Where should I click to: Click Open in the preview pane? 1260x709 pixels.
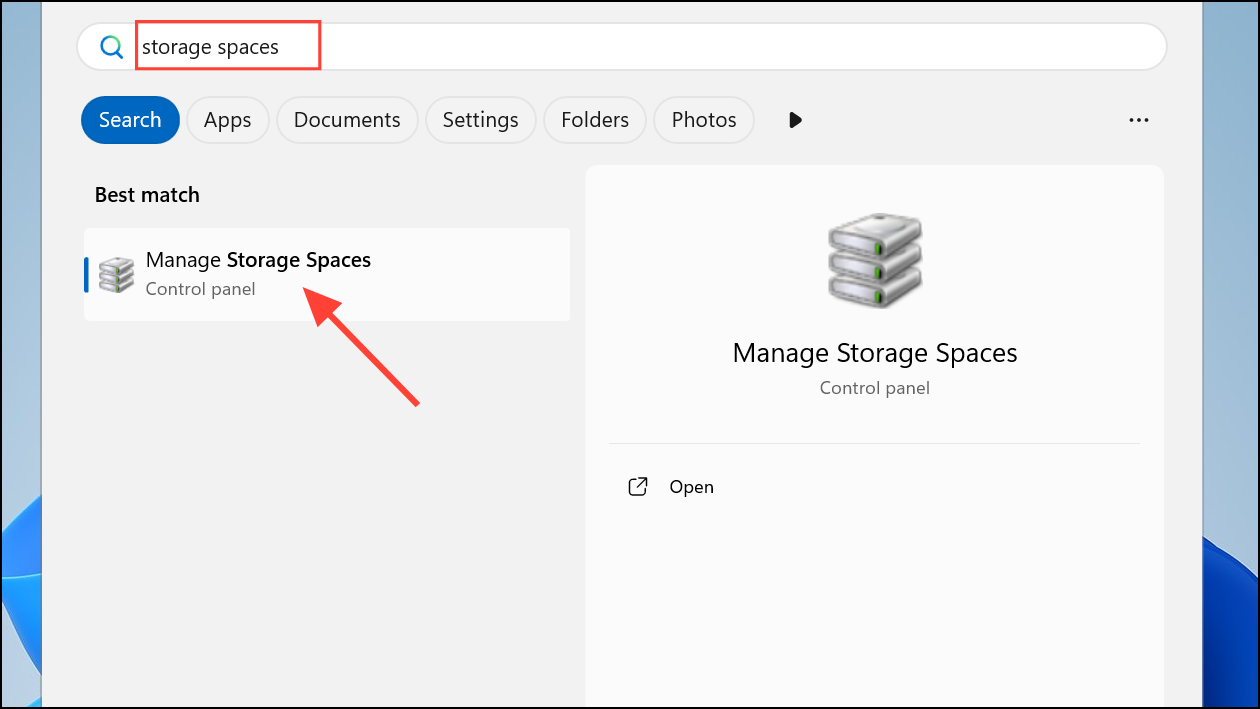(x=691, y=487)
